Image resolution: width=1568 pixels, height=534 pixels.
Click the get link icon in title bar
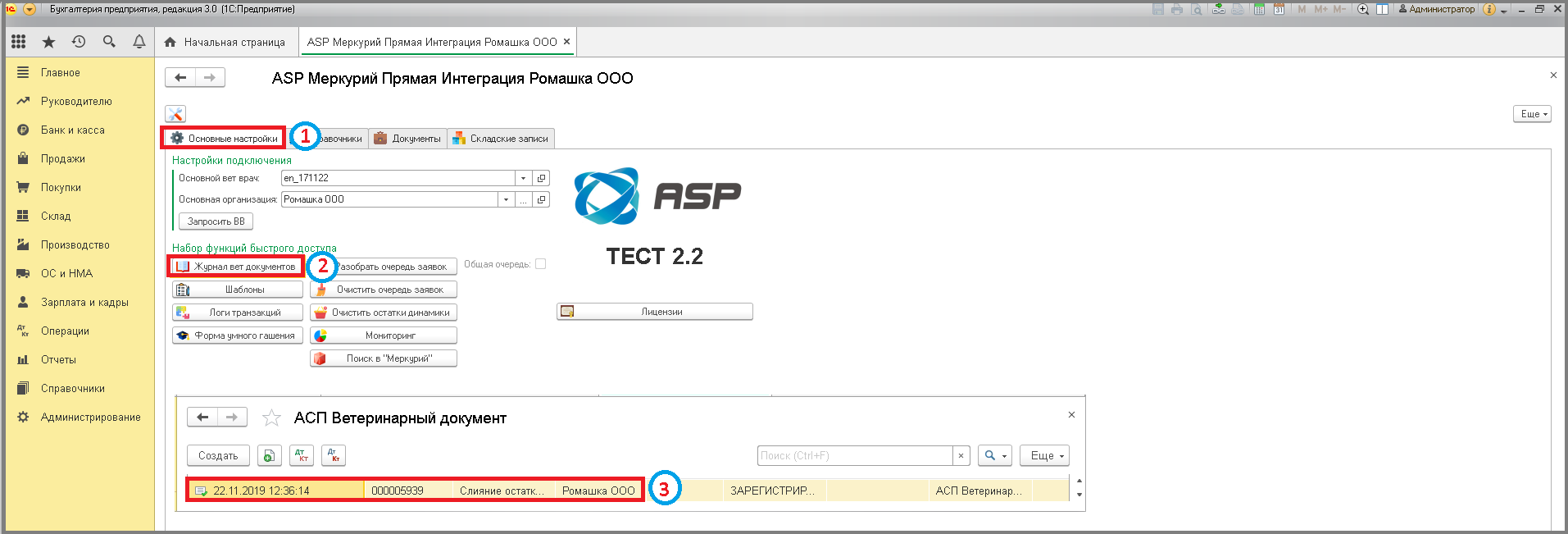pos(1219,9)
